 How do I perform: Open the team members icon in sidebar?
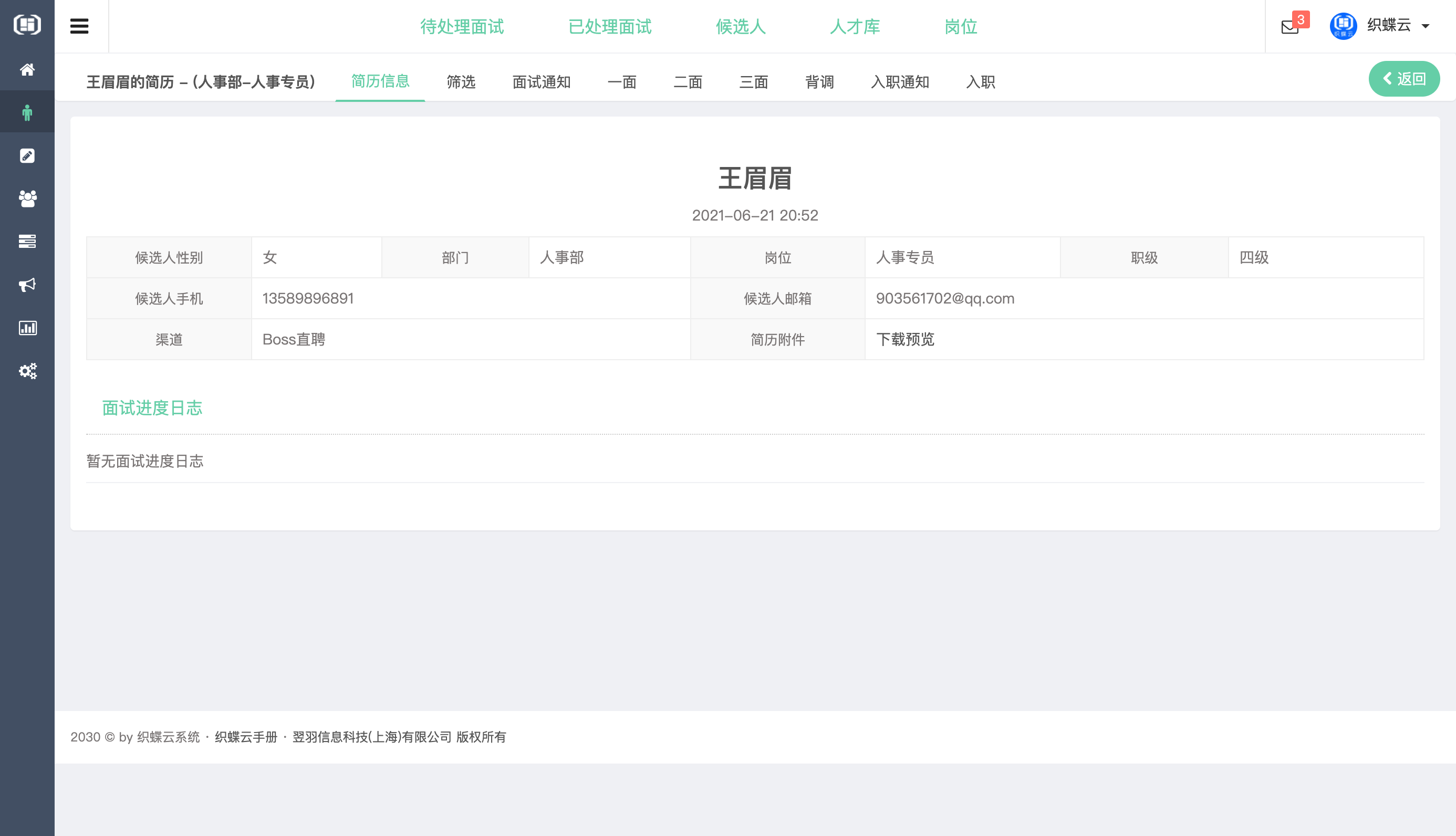click(x=27, y=198)
